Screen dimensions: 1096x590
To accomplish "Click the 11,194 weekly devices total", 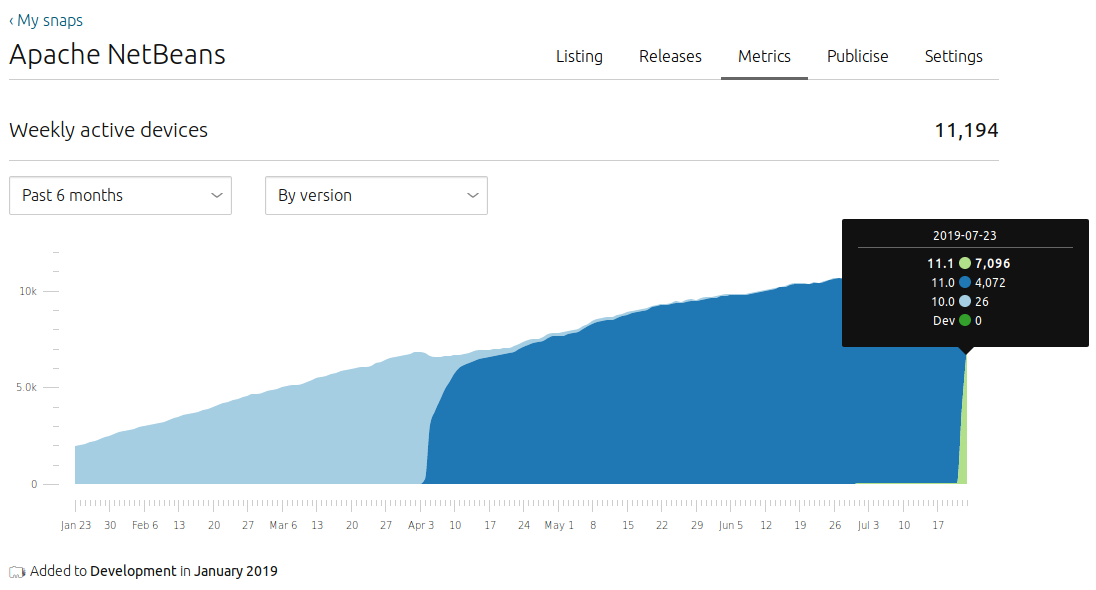I will click(x=966, y=130).
